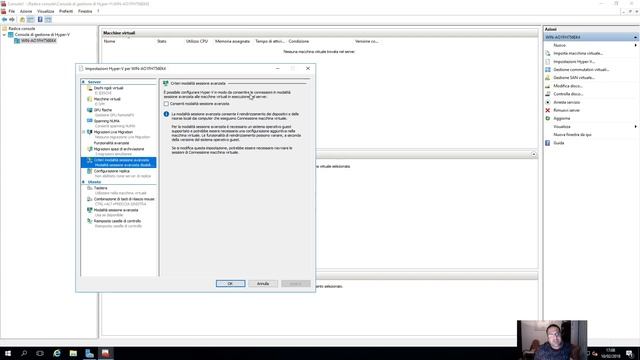Open Configurazione replica settings icon

tap(90, 171)
